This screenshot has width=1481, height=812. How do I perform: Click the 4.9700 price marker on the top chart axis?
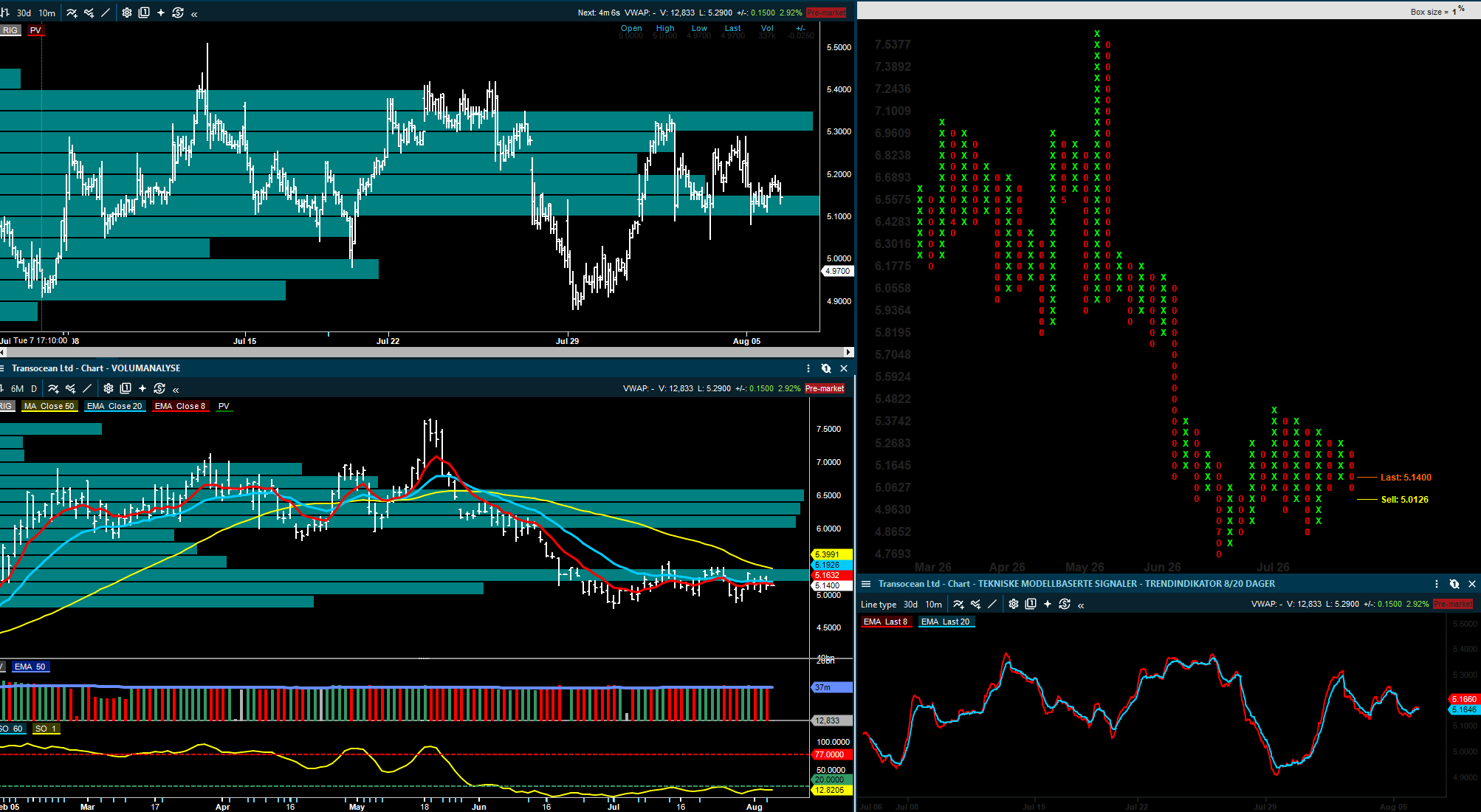[838, 271]
